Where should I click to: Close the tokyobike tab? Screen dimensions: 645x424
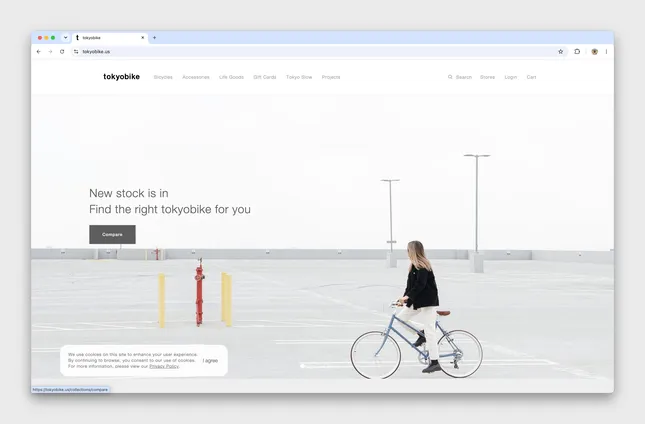143,38
